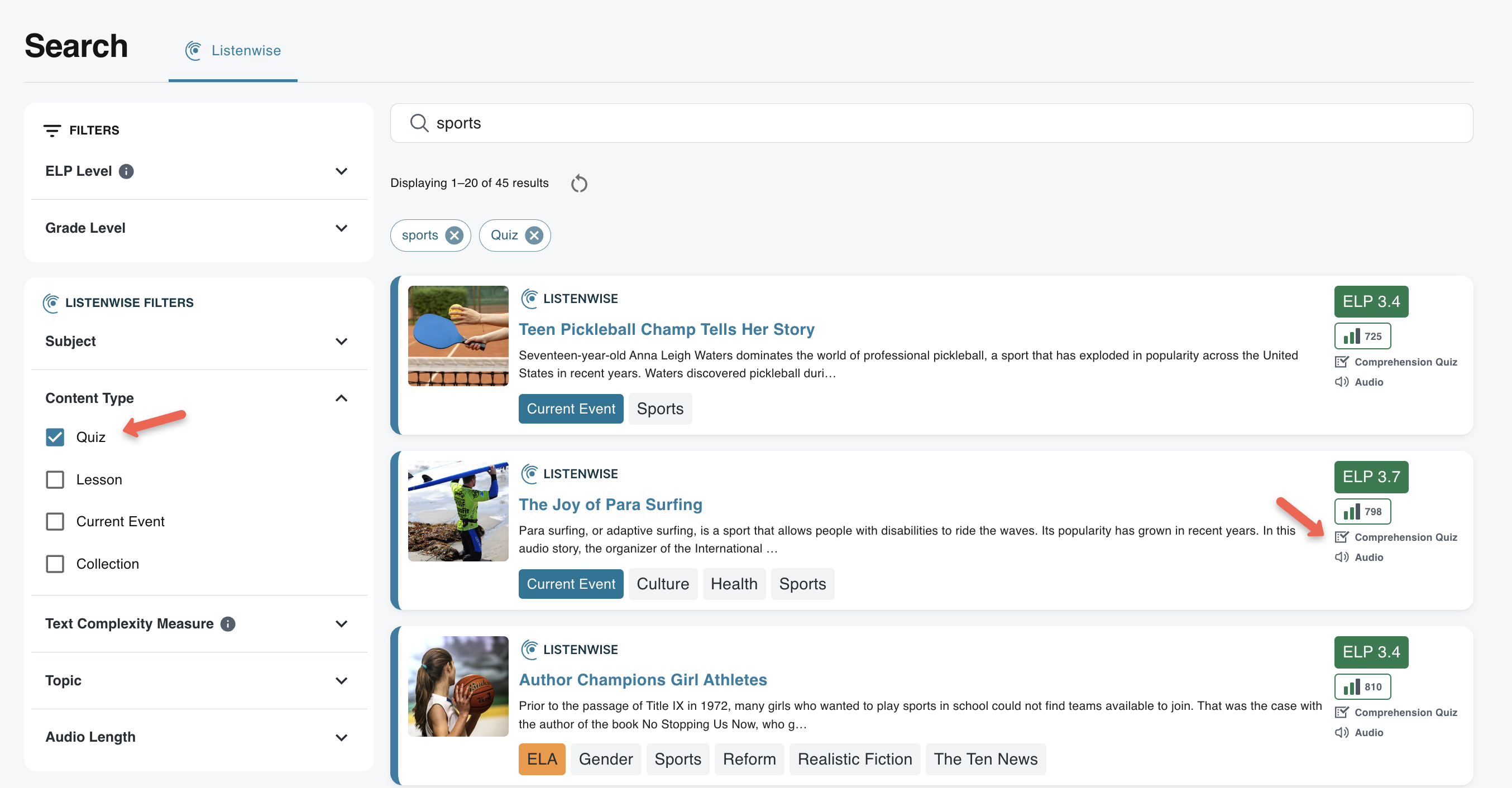Click the search magnifier icon in the search bar

[x=419, y=123]
